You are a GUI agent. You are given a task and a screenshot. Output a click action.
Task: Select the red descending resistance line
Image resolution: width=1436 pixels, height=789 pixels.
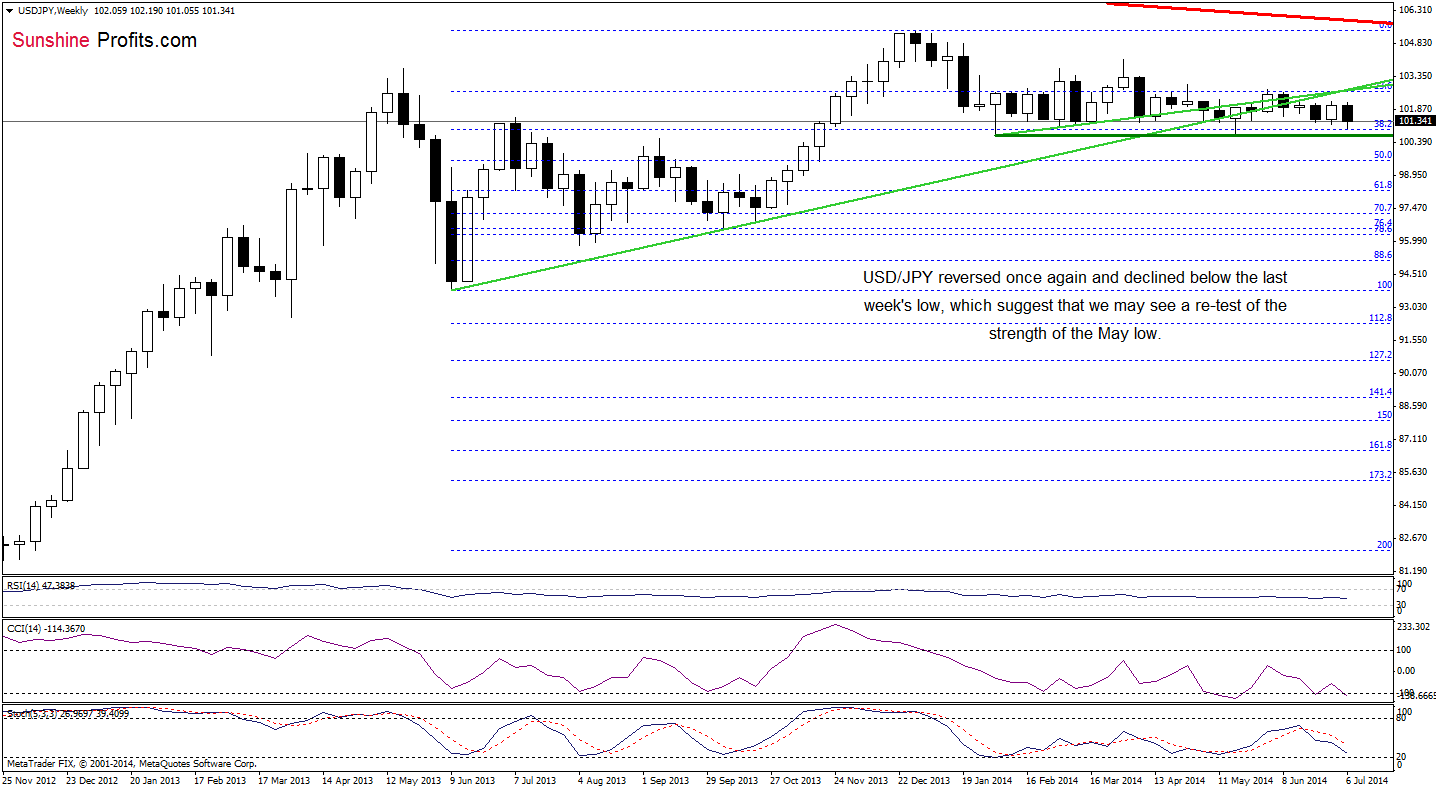(x=1250, y=13)
